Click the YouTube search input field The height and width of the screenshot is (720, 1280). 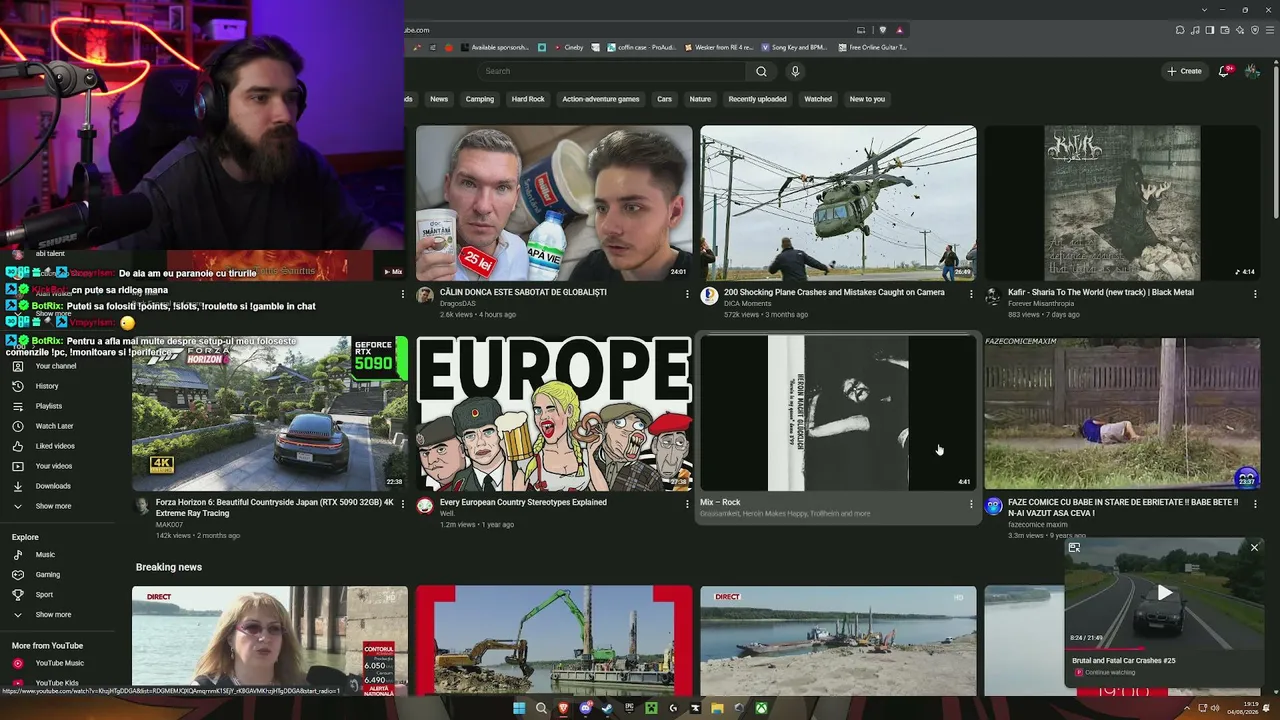point(612,71)
